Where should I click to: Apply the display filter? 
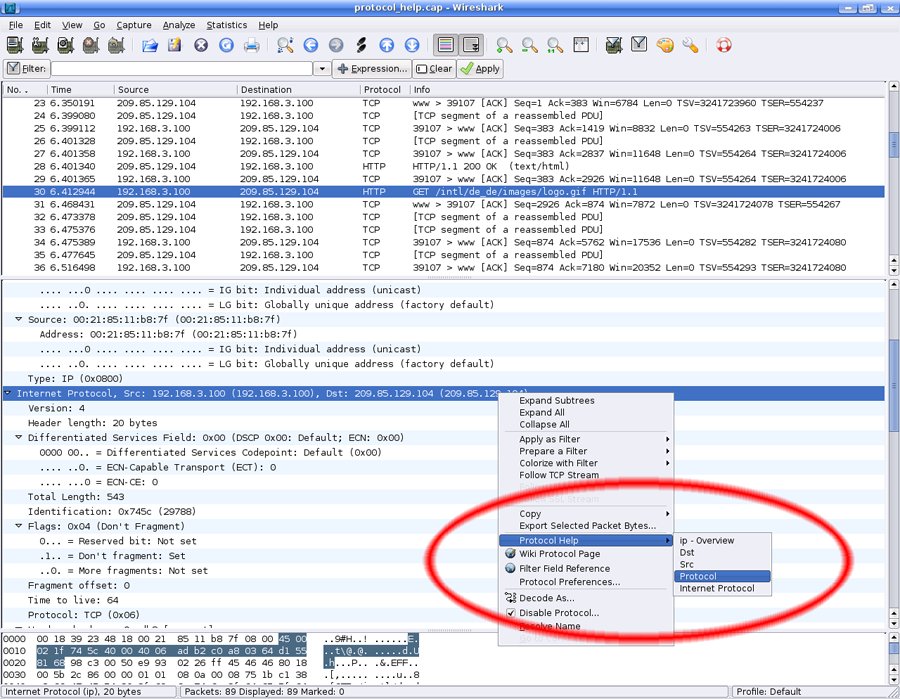point(480,69)
